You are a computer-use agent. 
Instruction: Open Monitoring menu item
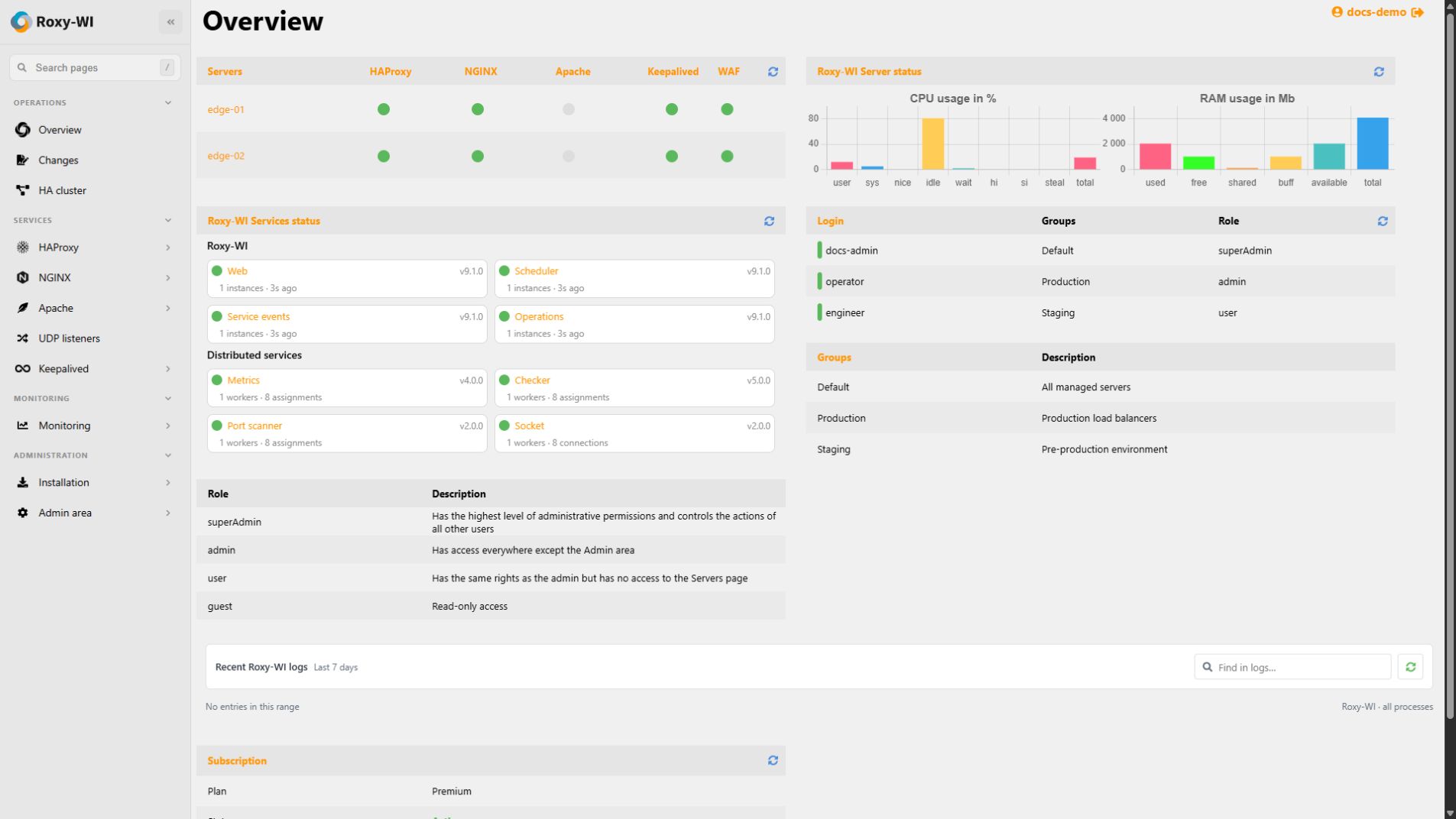[64, 426]
